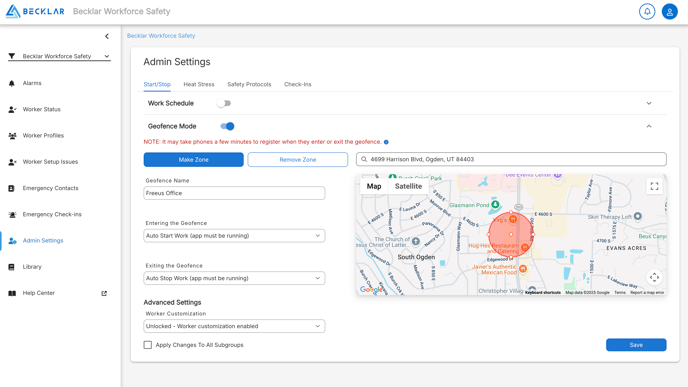
Task: Click the Remove Zone button
Action: (297, 160)
